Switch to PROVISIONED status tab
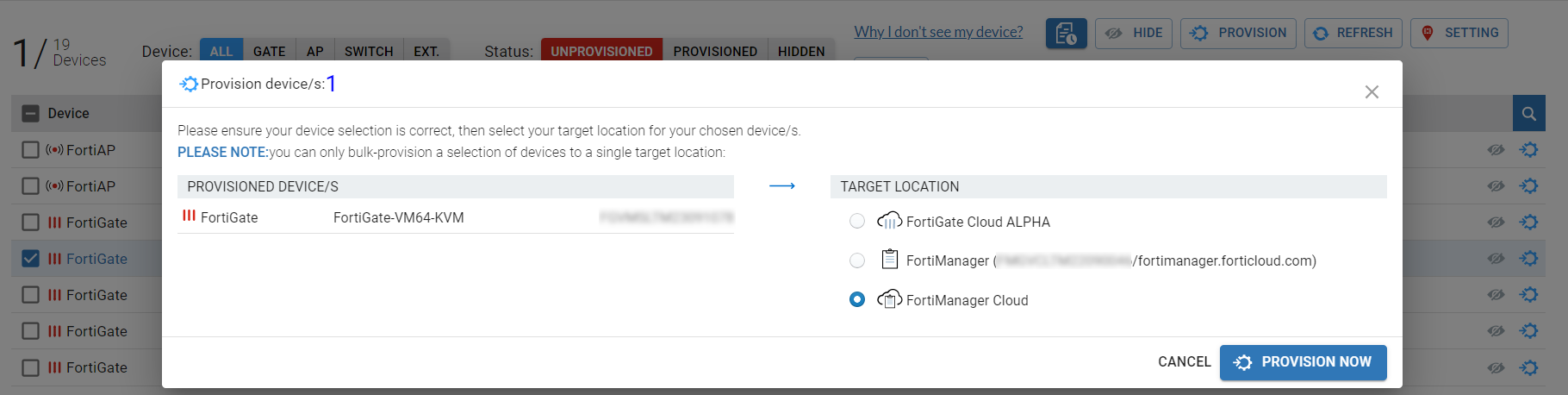The height and width of the screenshot is (395, 1568). tap(715, 51)
